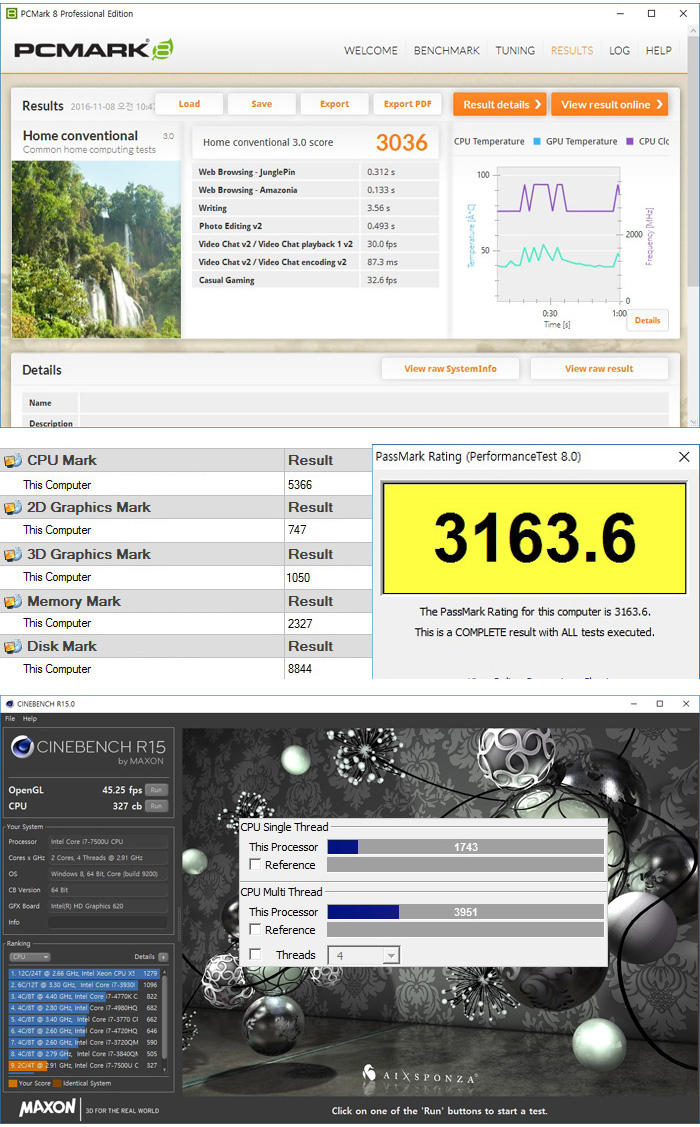Click CPU Mark result value 5366
Viewport: 700px width, 1127px height.
click(x=300, y=484)
